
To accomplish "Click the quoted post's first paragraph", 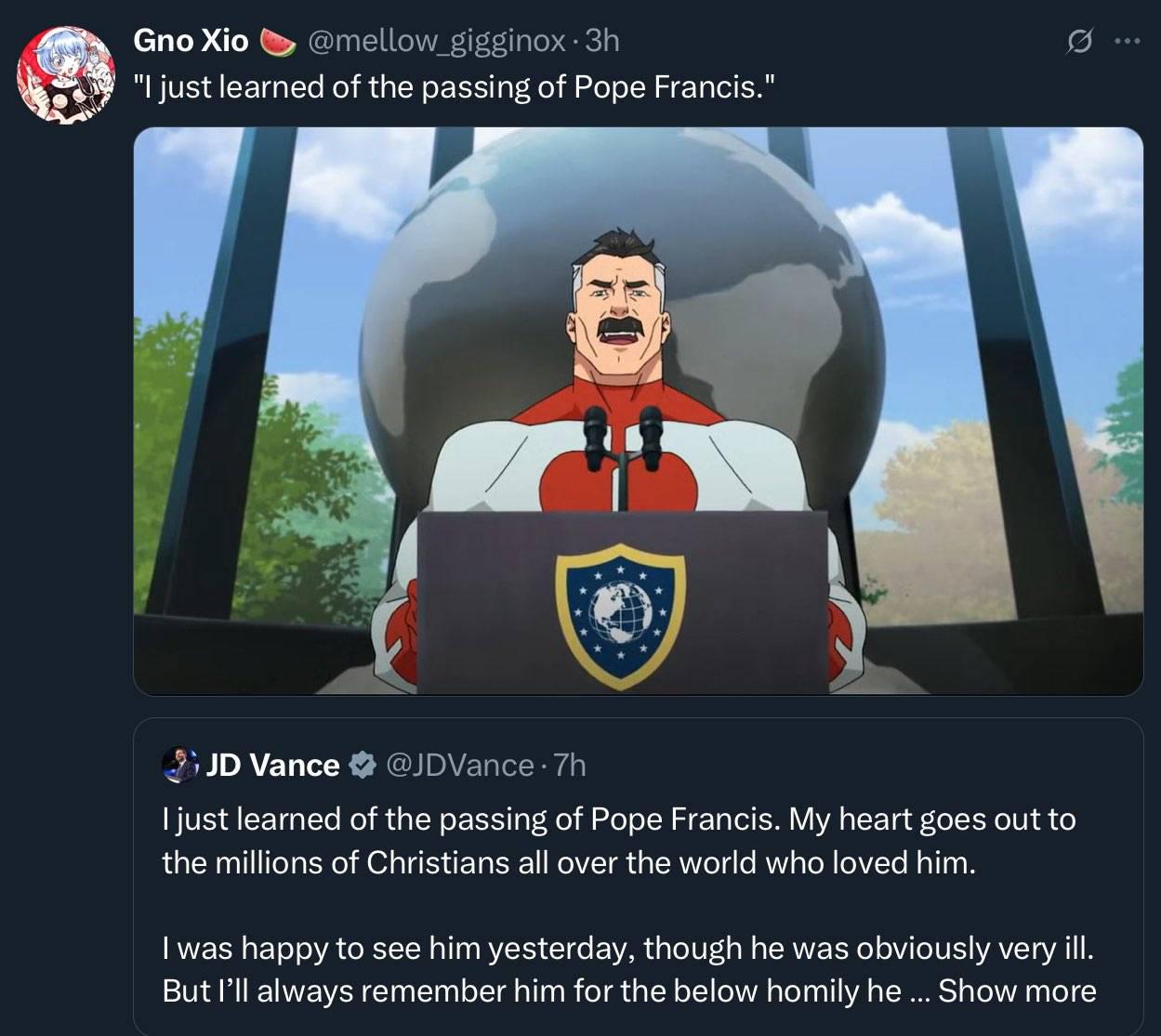I will click(x=618, y=841).
